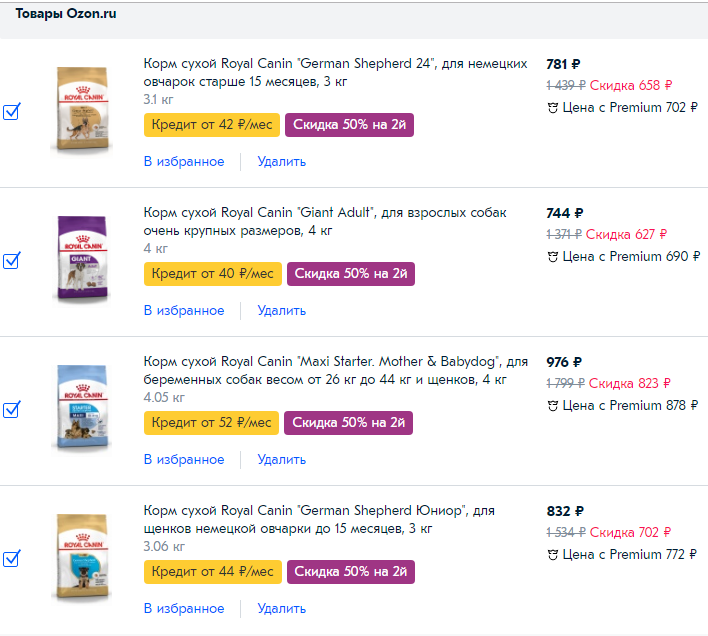Click Premium icon beside price 772 ₽
Viewport: 708px width, 636px height.
(553, 555)
